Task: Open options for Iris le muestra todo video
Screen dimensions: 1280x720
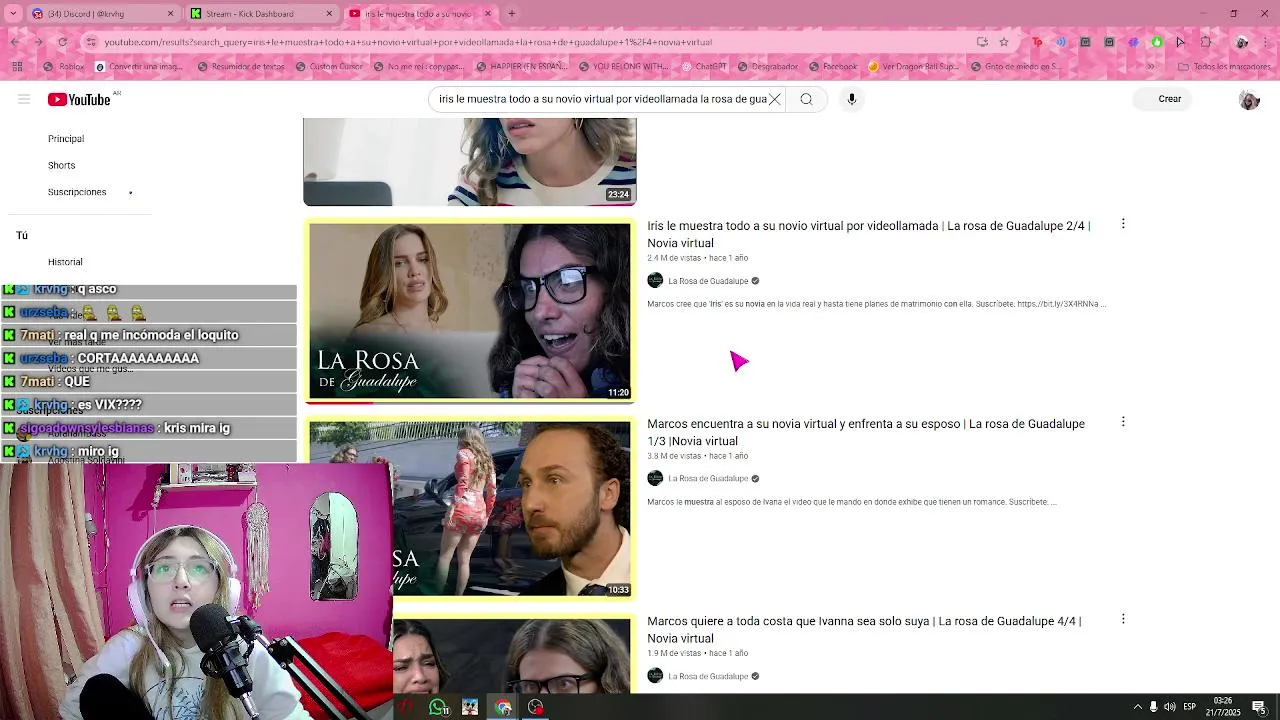Action: (x=1123, y=224)
